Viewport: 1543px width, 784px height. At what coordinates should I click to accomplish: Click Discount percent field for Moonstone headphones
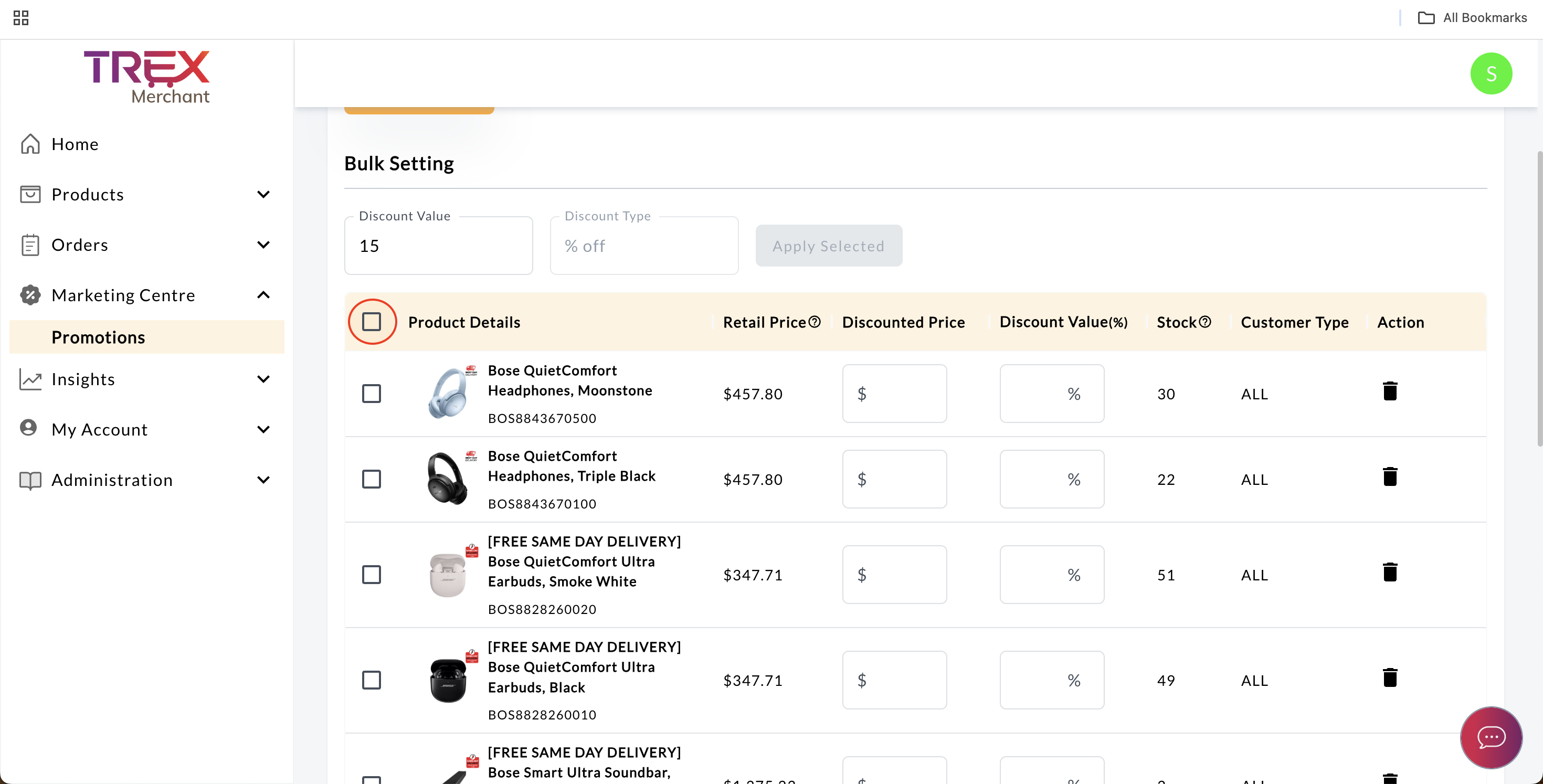click(x=1052, y=394)
